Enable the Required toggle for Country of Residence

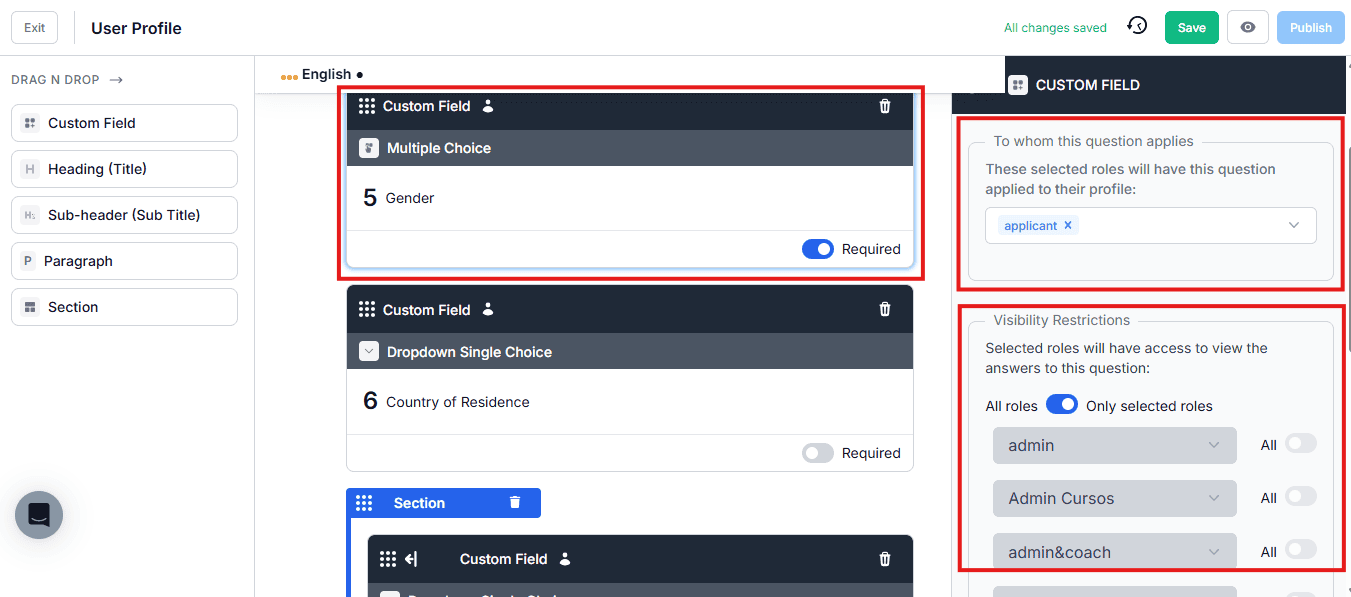tap(817, 453)
